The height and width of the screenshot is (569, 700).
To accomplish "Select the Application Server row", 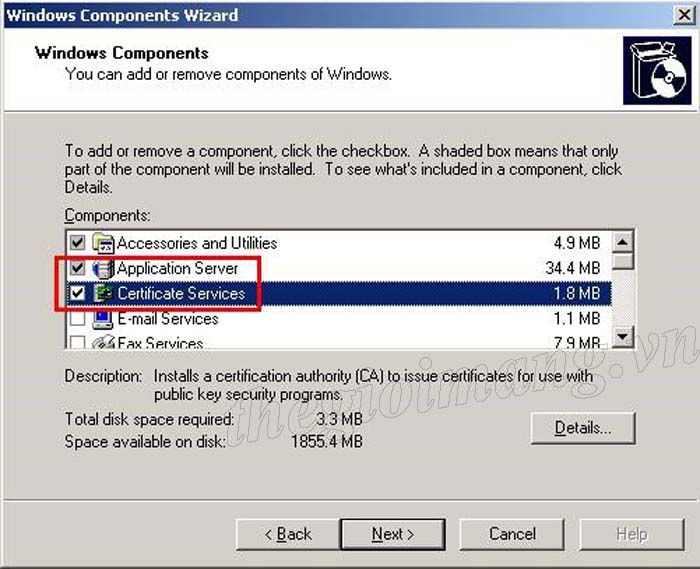I will point(338,268).
